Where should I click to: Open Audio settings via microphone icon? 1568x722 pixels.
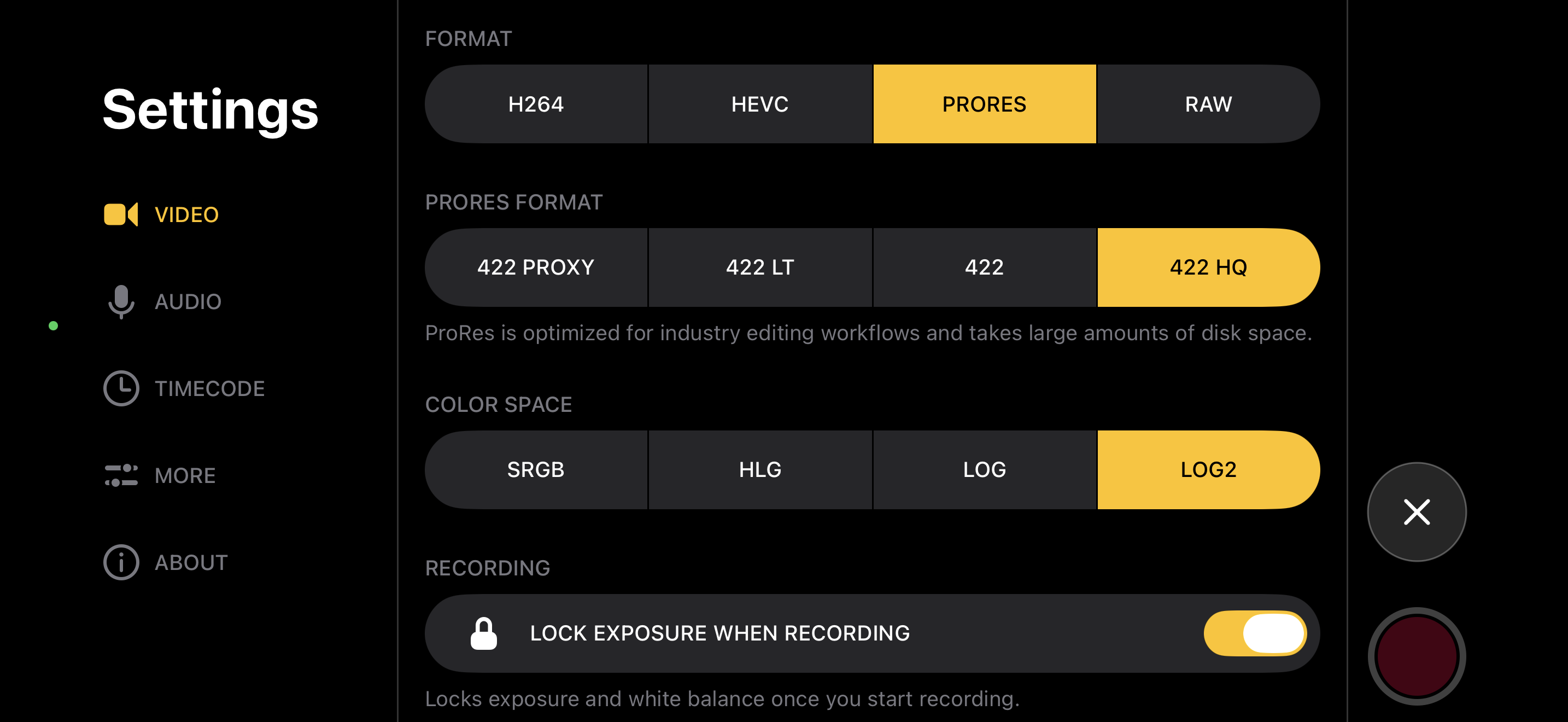(121, 301)
